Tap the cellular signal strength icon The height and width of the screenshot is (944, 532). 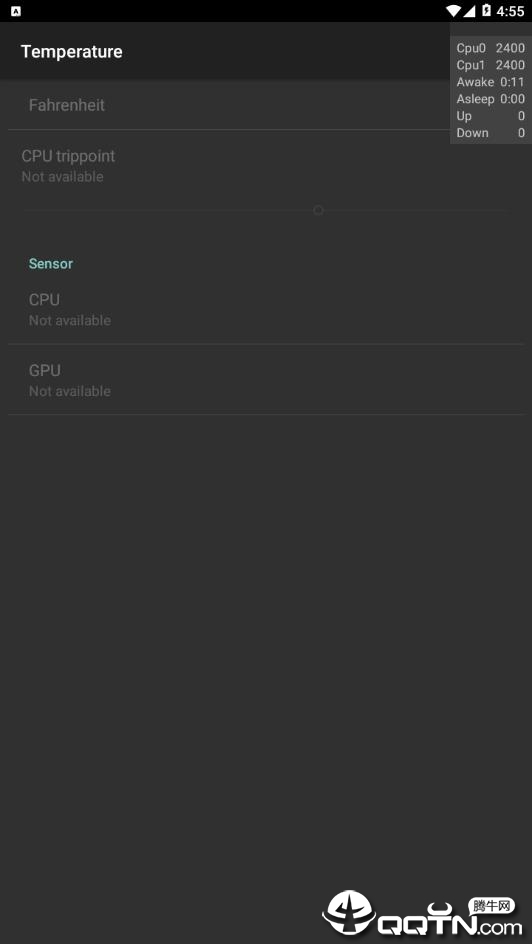point(470,11)
